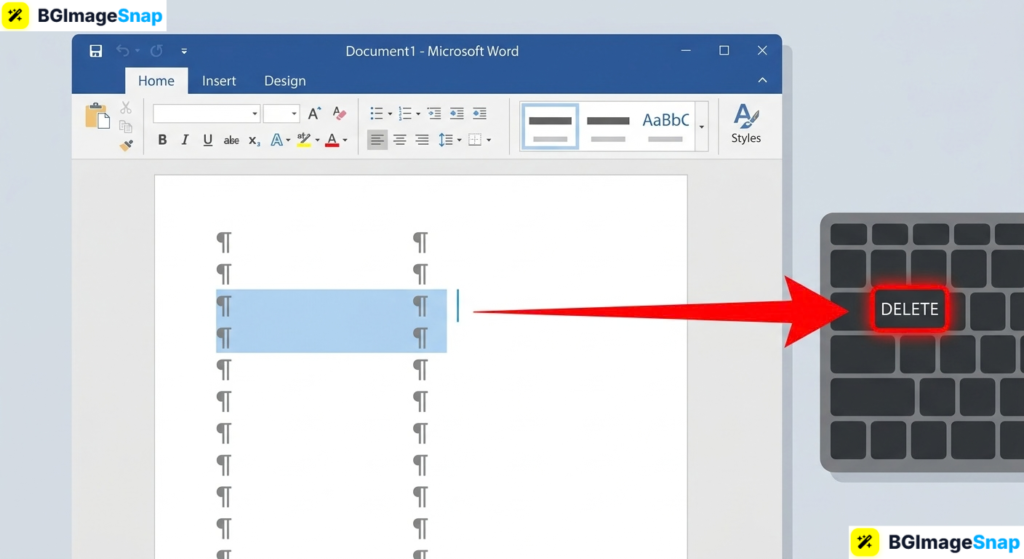1024x559 pixels.
Task: Switch to the Home tab
Action: tap(156, 81)
